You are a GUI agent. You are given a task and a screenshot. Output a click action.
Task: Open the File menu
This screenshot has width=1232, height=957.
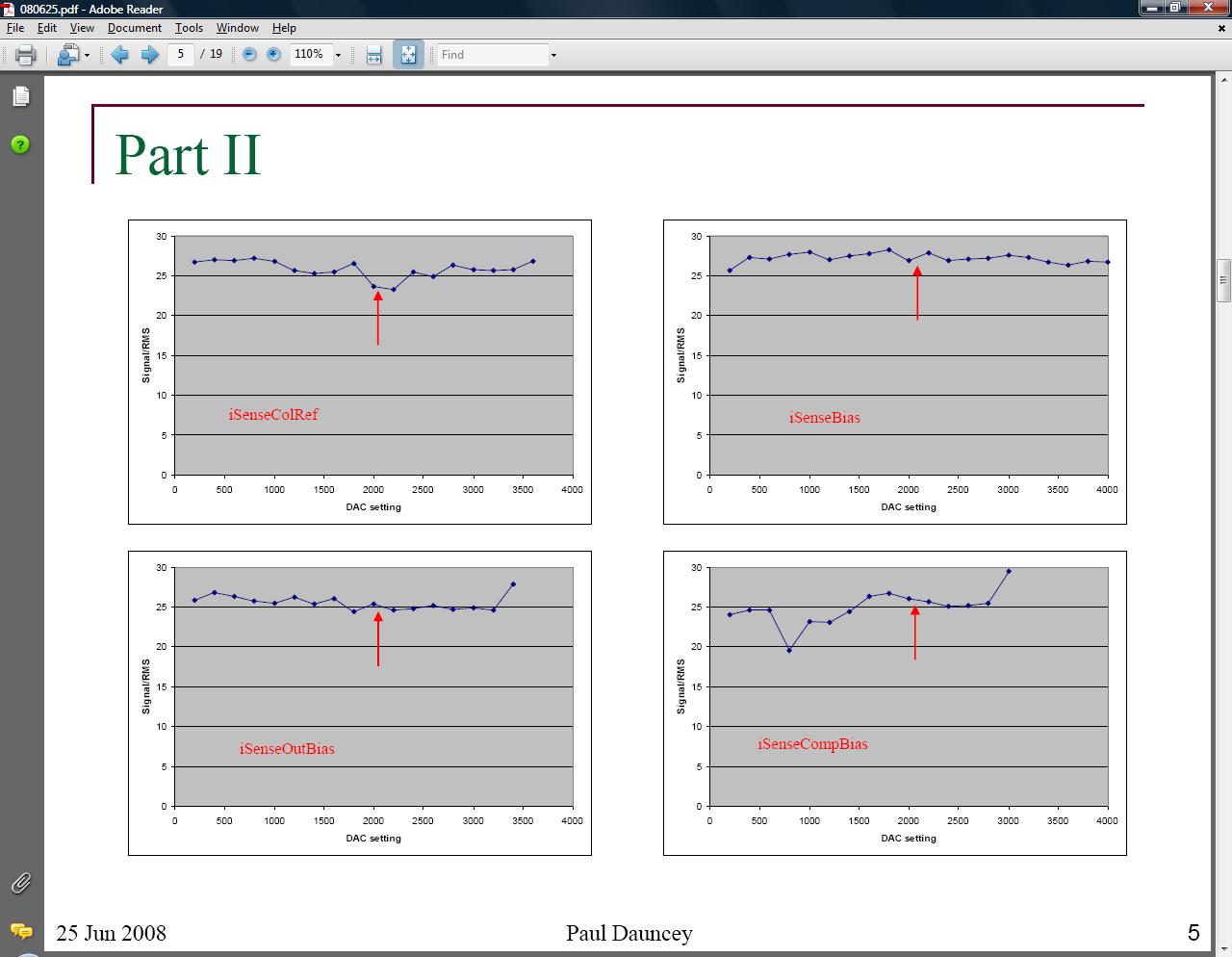tap(15, 28)
